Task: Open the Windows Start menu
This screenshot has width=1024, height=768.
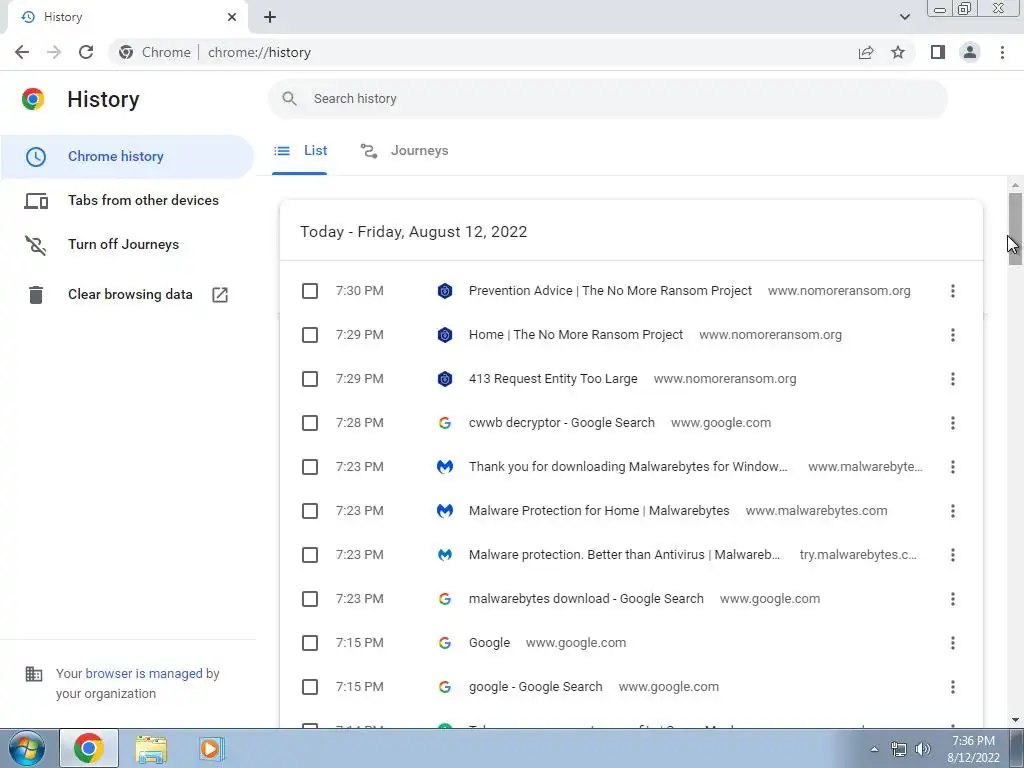Action: pyautogui.click(x=26, y=748)
